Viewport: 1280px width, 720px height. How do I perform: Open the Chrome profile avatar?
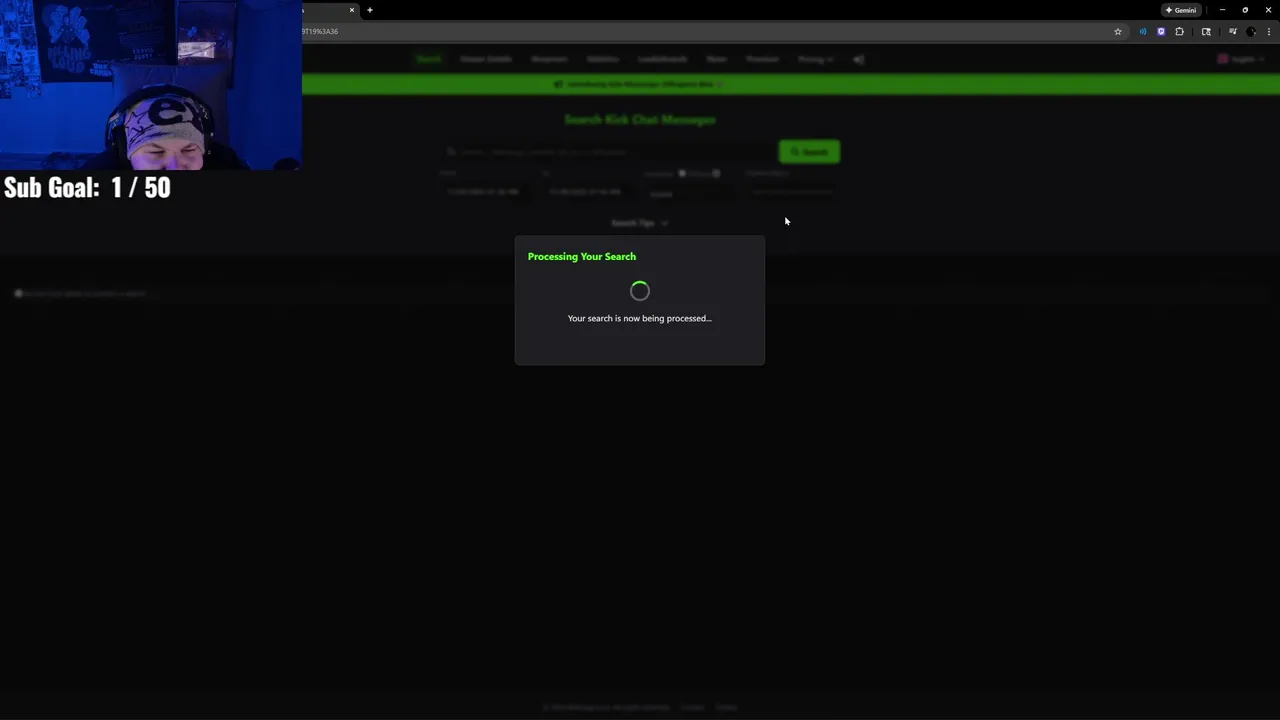point(1251,32)
